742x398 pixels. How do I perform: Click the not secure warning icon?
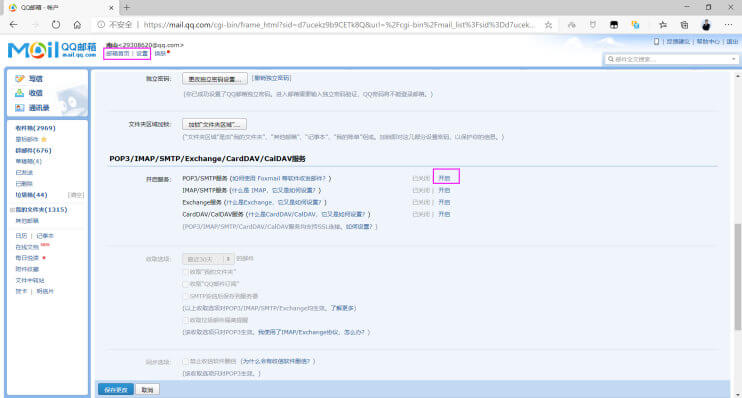pyautogui.click(x=101, y=25)
